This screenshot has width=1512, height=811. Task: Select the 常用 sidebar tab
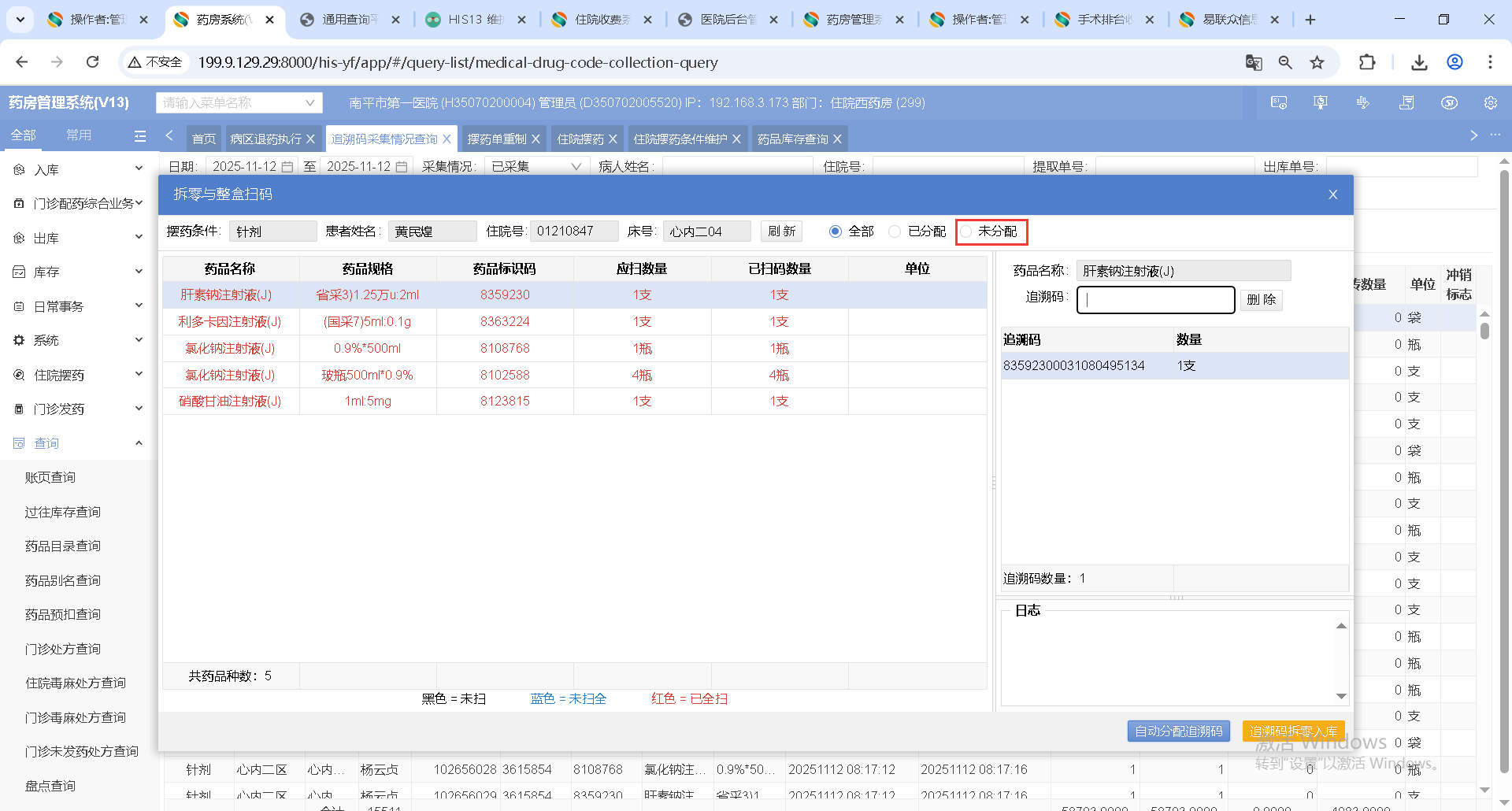click(x=79, y=135)
